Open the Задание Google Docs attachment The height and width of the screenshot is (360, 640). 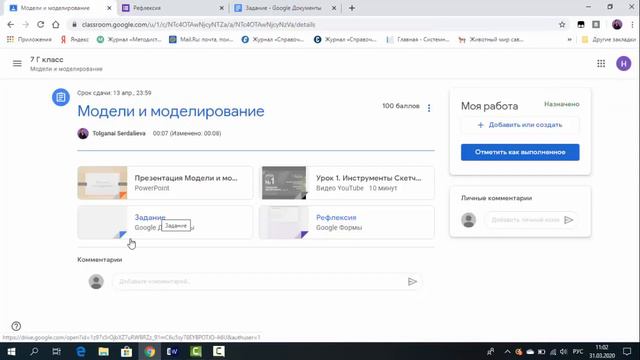pos(165,222)
